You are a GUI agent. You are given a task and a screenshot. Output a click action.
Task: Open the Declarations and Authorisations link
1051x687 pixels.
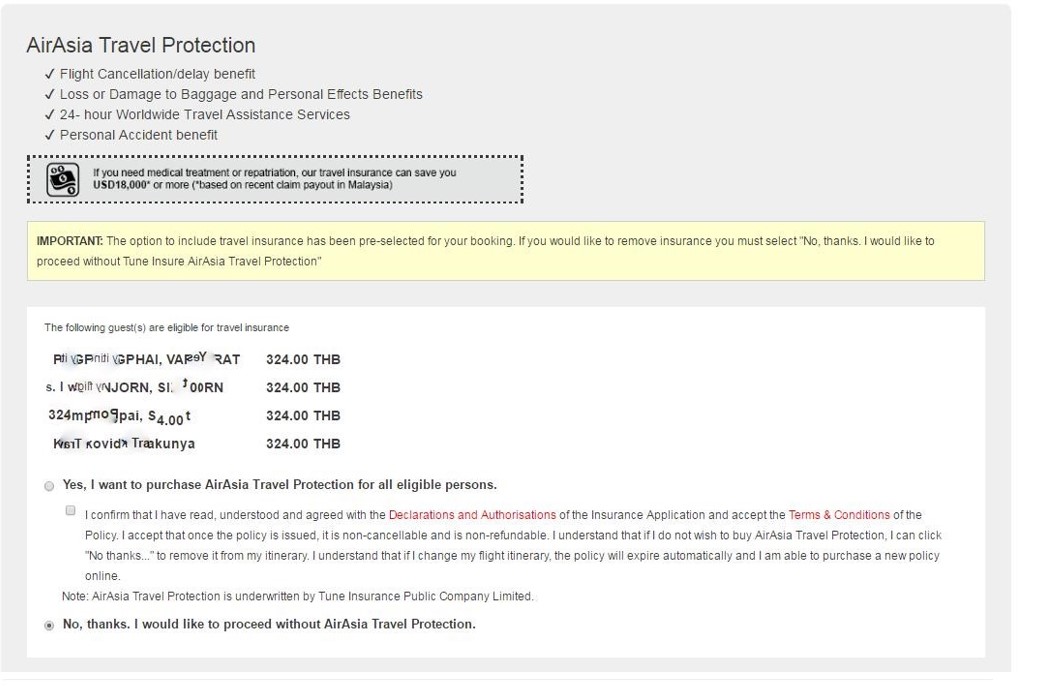pyautogui.click(x=472, y=515)
